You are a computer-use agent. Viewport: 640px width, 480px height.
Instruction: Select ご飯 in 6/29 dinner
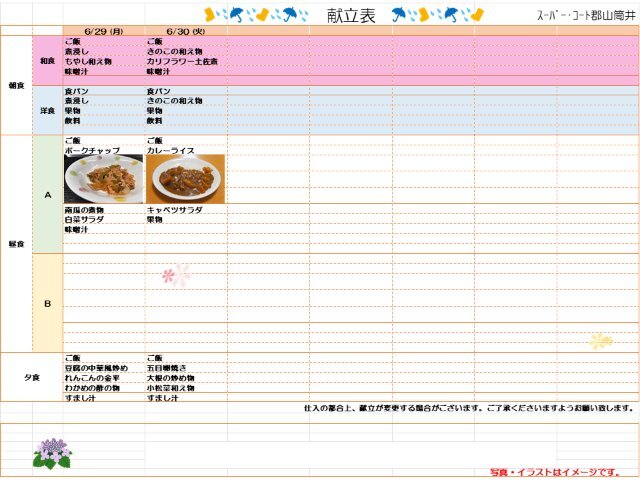73,358
